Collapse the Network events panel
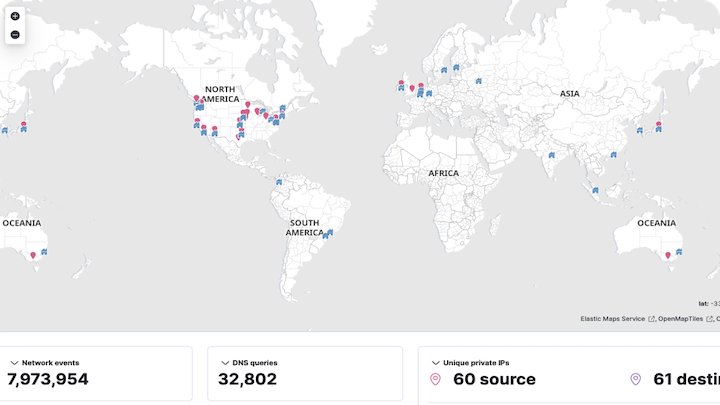This screenshot has height=405, width=720. pos(15,362)
